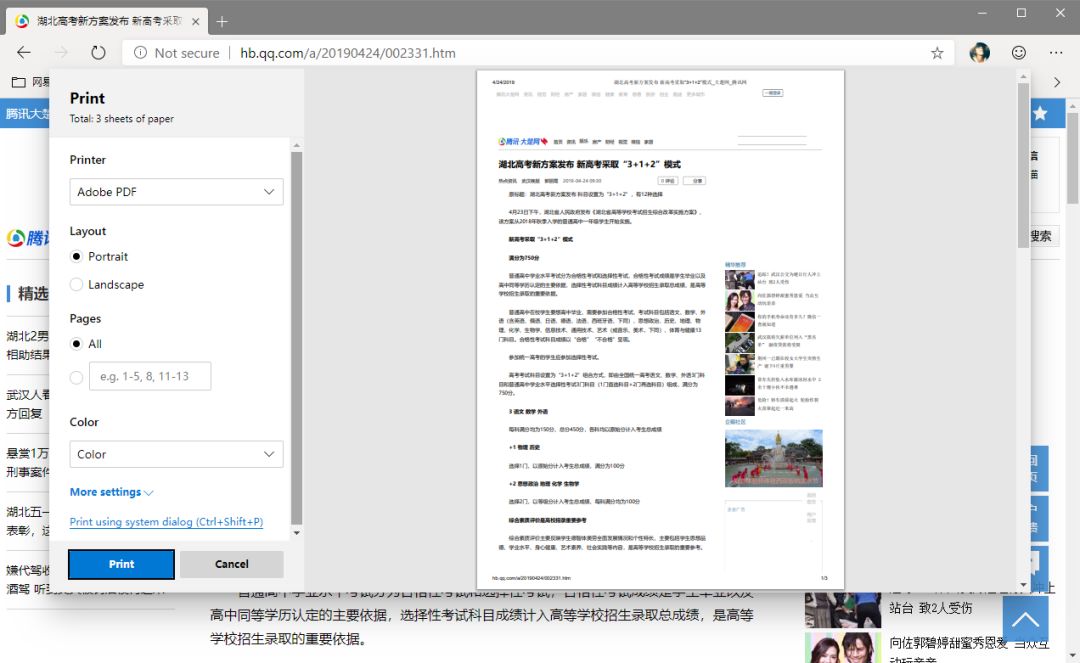The image size is (1080, 663).
Task: Click the favorites star in address bar
Action: pos(937,53)
